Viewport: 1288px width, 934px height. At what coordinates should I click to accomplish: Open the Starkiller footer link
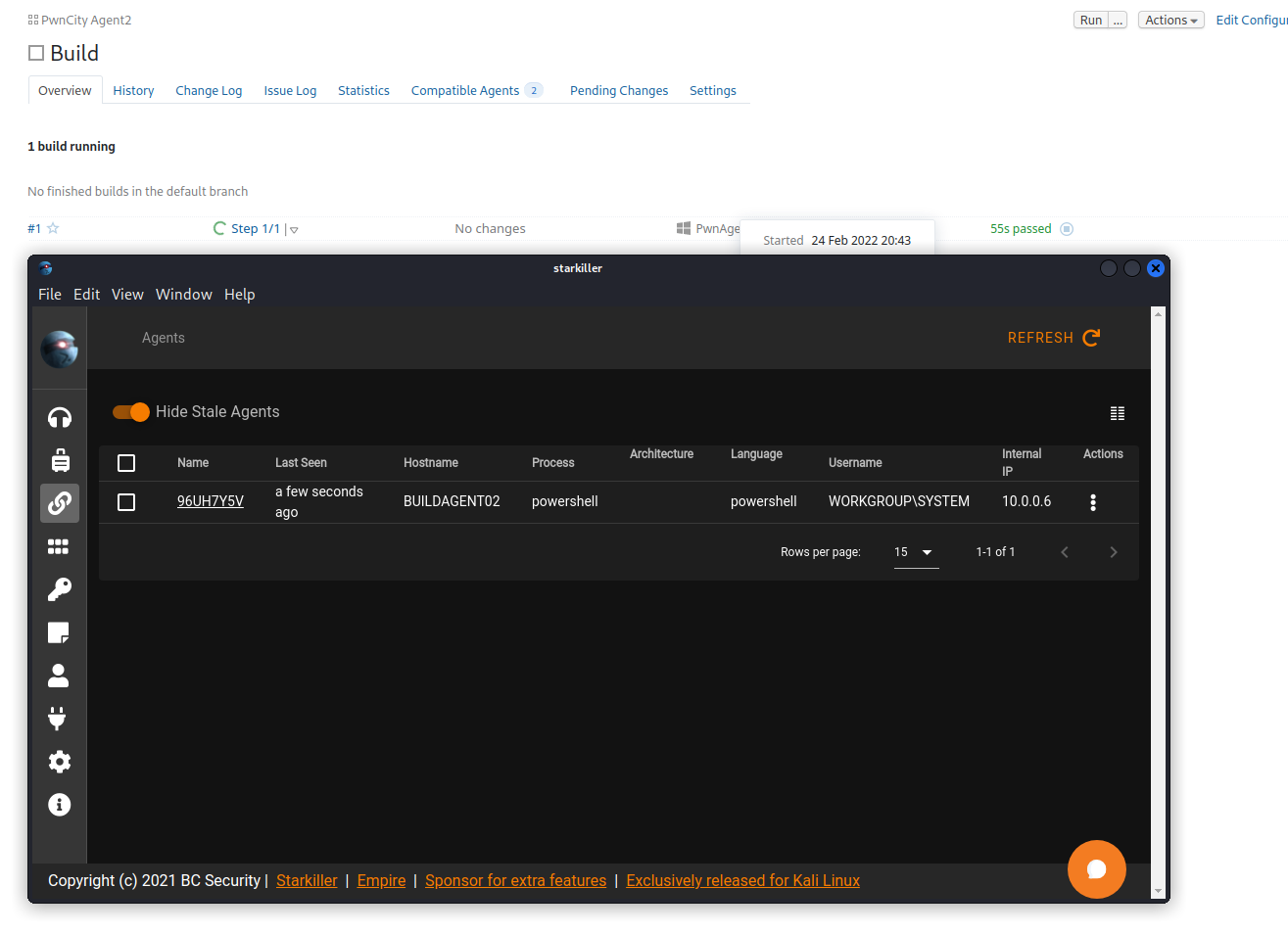307,880
